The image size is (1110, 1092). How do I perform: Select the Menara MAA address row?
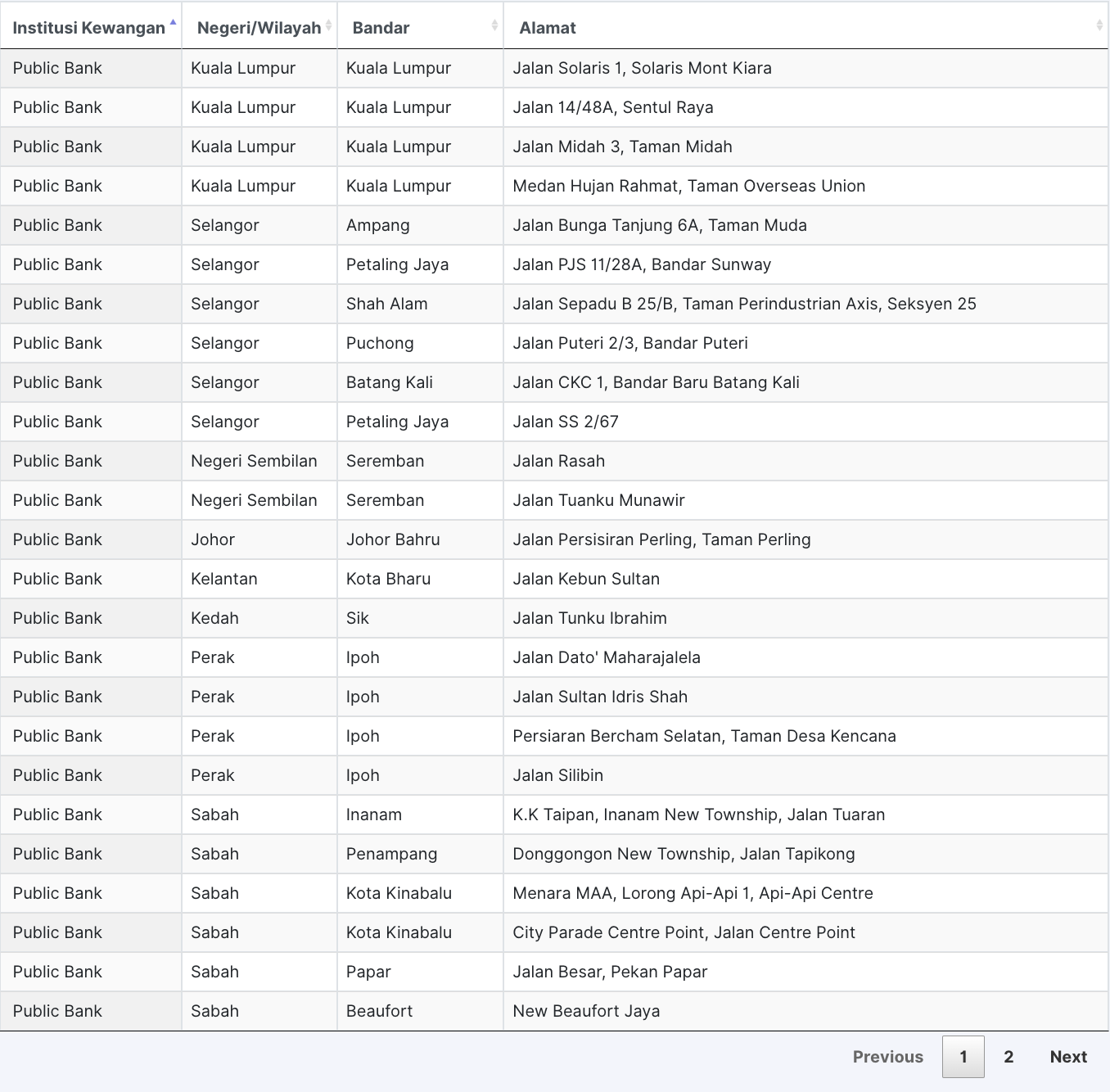click(x=693, y=893)
